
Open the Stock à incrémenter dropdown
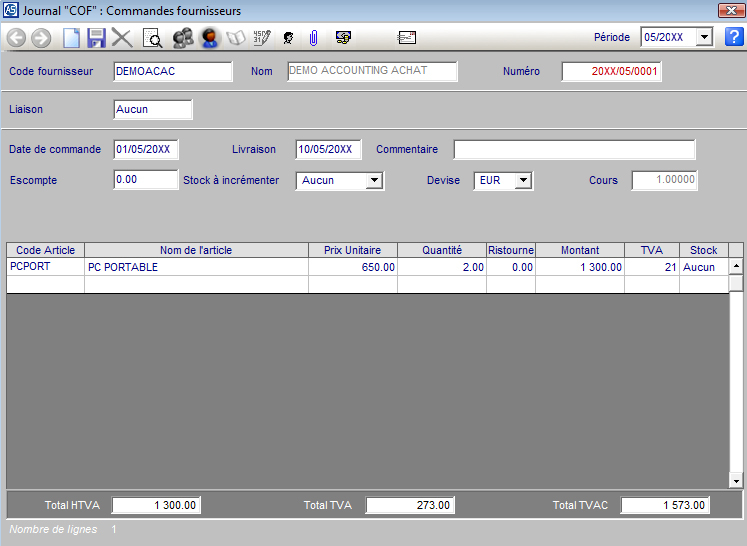coord(374,181)
